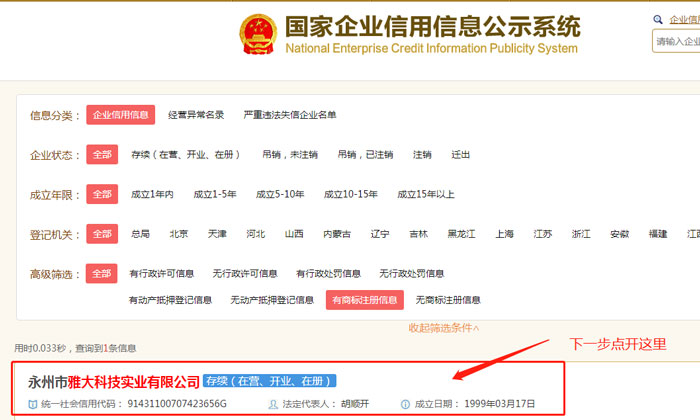This screenshot has height=420, width=700.
Task: Filter by 成立1-5年 establishment age
Action: (x=215, y=194)
